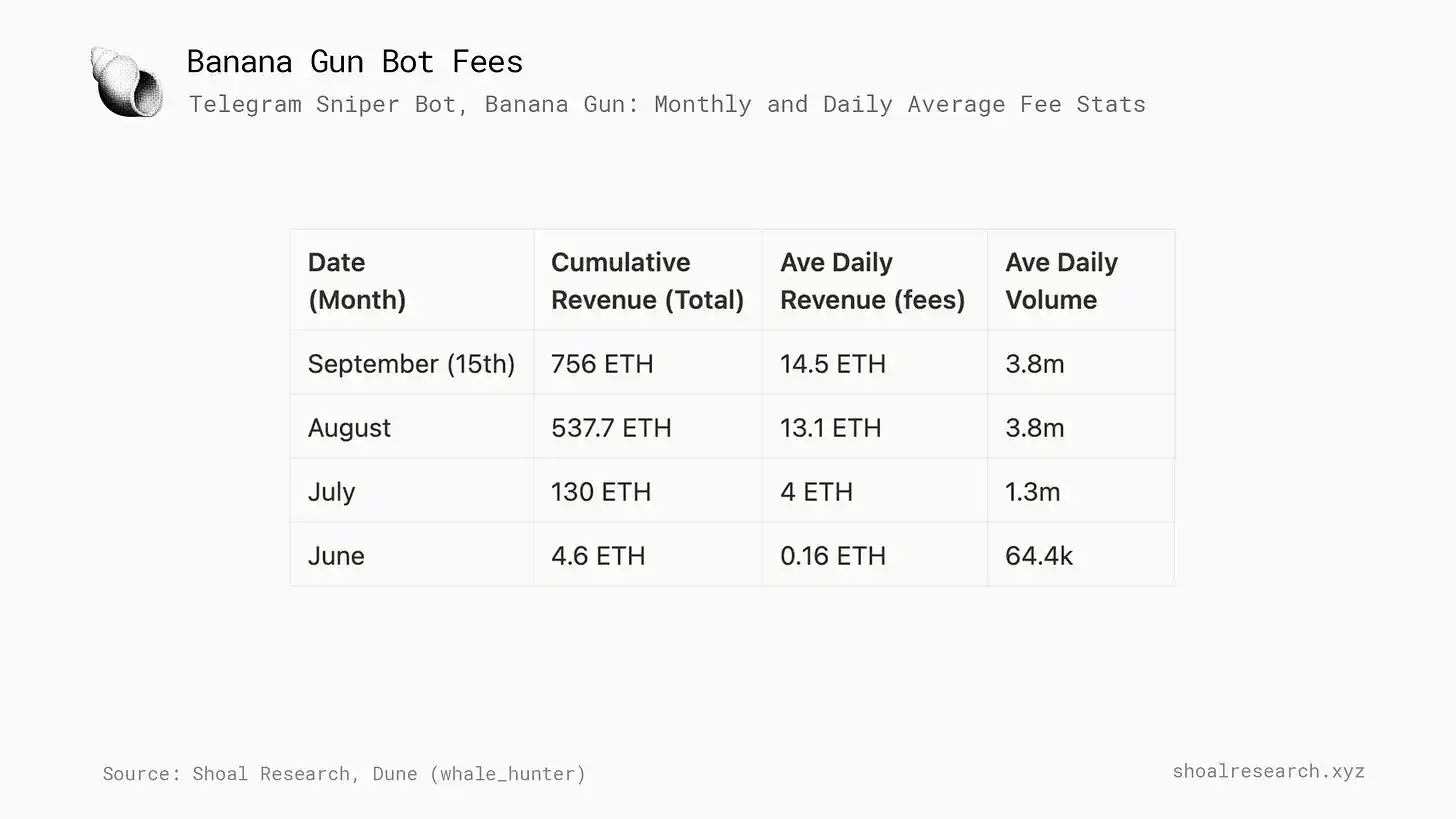Screen dimensions: 1456x819
Task: Select the "130 ETH" cell
Action: tap(601, 492)
